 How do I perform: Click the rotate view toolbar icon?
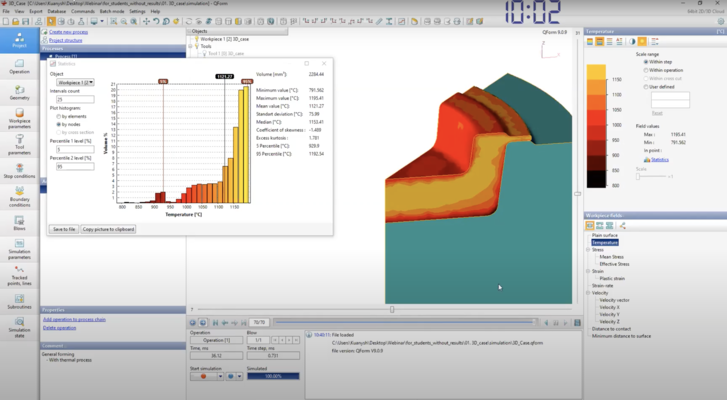click(156, 21)
